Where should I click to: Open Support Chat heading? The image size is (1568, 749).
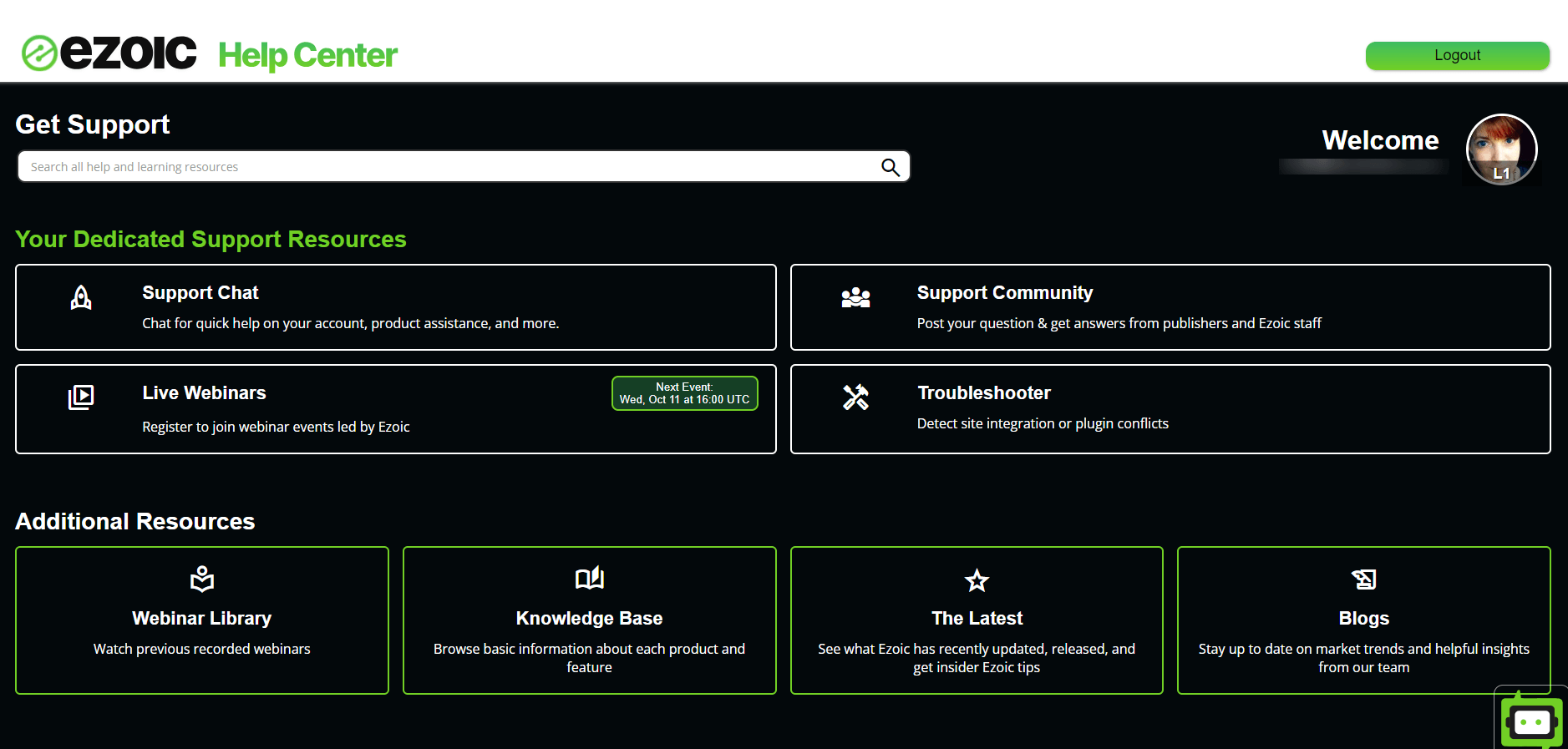pos(200,293)
